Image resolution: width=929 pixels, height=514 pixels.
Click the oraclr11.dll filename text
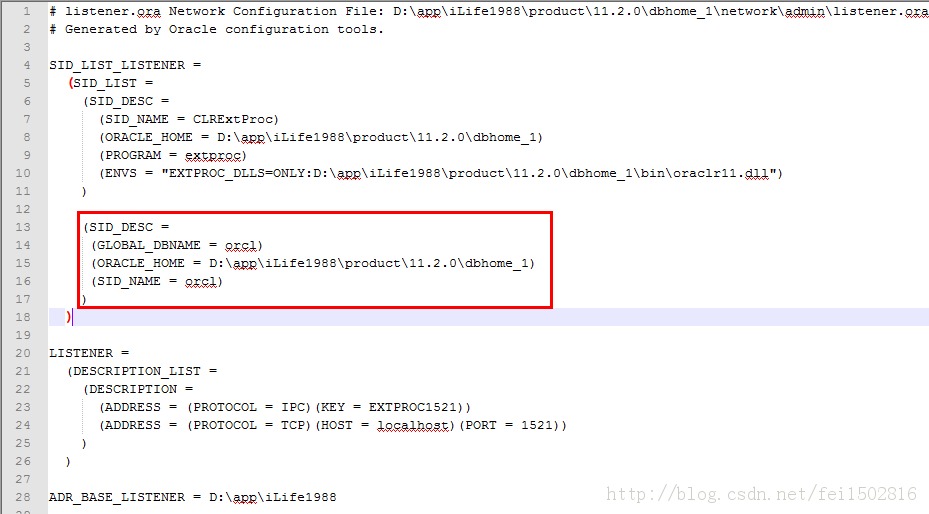pos(720,174)
